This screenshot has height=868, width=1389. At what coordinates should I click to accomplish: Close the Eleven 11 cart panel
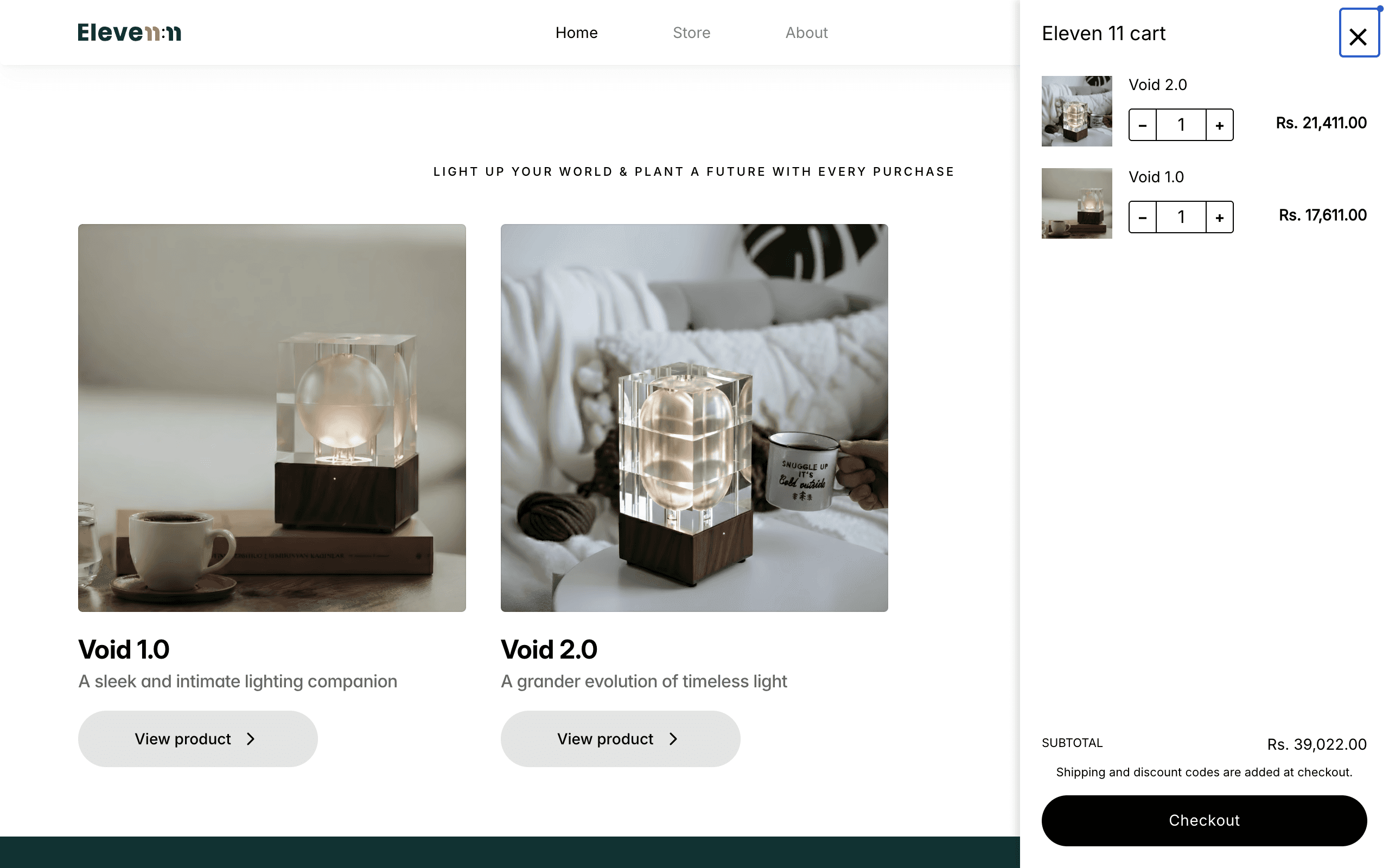click(1359, 33)
